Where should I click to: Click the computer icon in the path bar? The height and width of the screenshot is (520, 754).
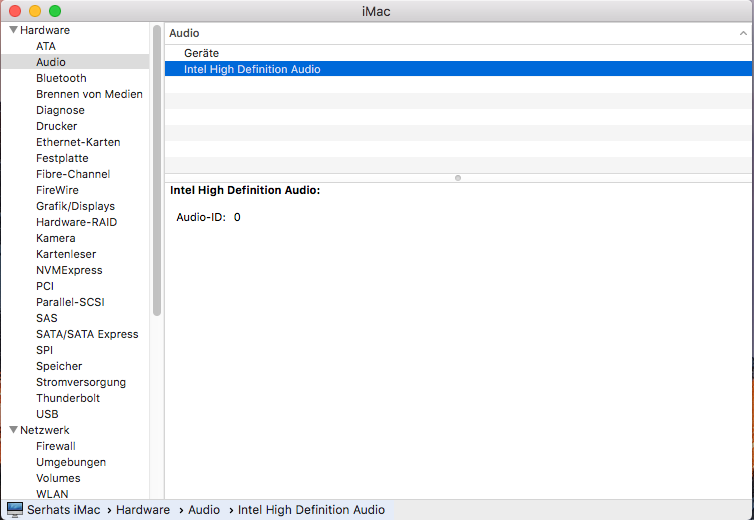pos(15,510)
